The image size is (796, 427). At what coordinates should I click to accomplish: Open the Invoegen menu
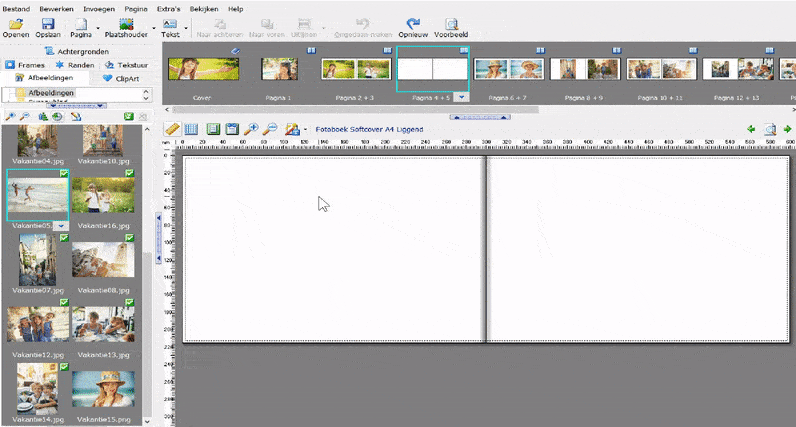pos(97,8)
